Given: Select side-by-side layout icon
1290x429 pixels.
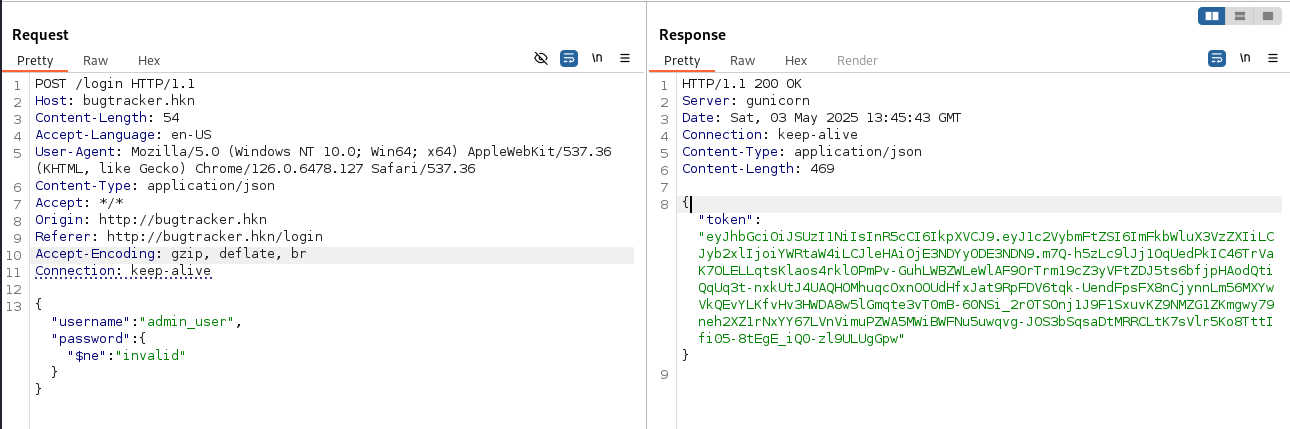Looking at the screenshot, I should [x=1212, y=16].
